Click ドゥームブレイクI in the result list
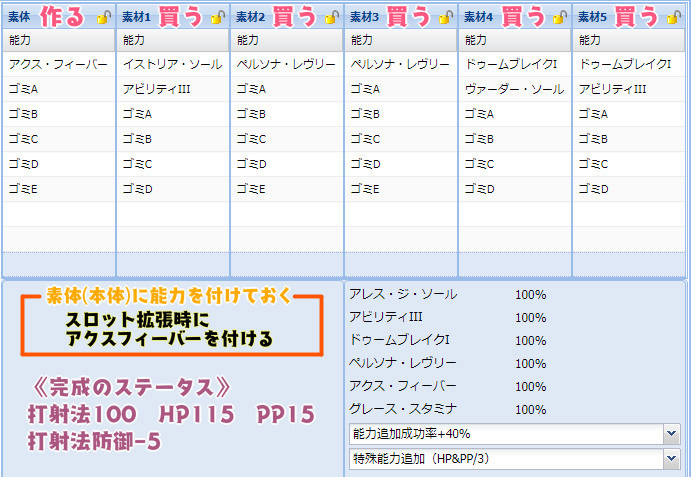This screenshot has width=691, height=477. pyautogui.click(x=399, y=340)
